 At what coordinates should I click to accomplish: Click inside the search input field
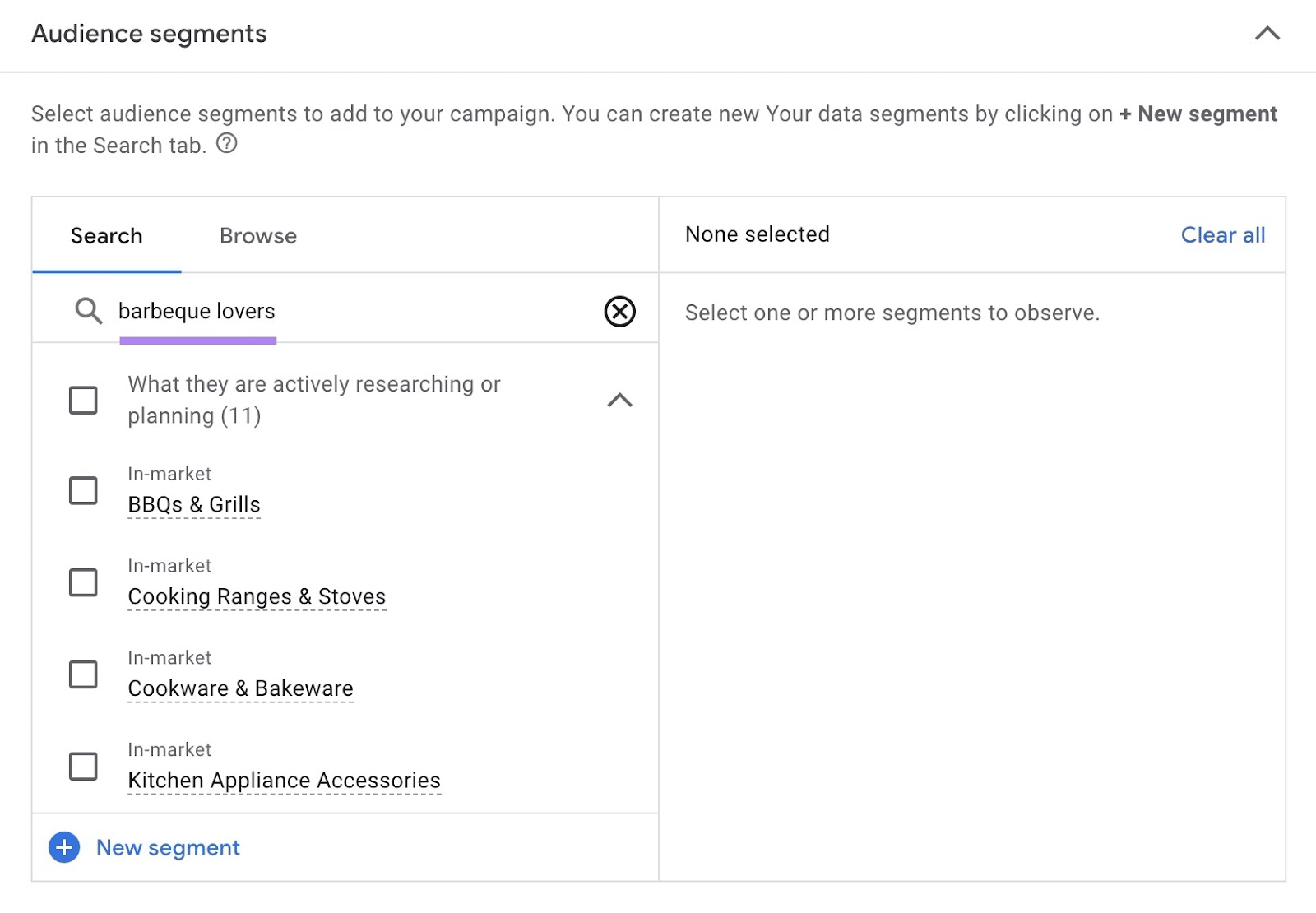(x=329, y=312)
